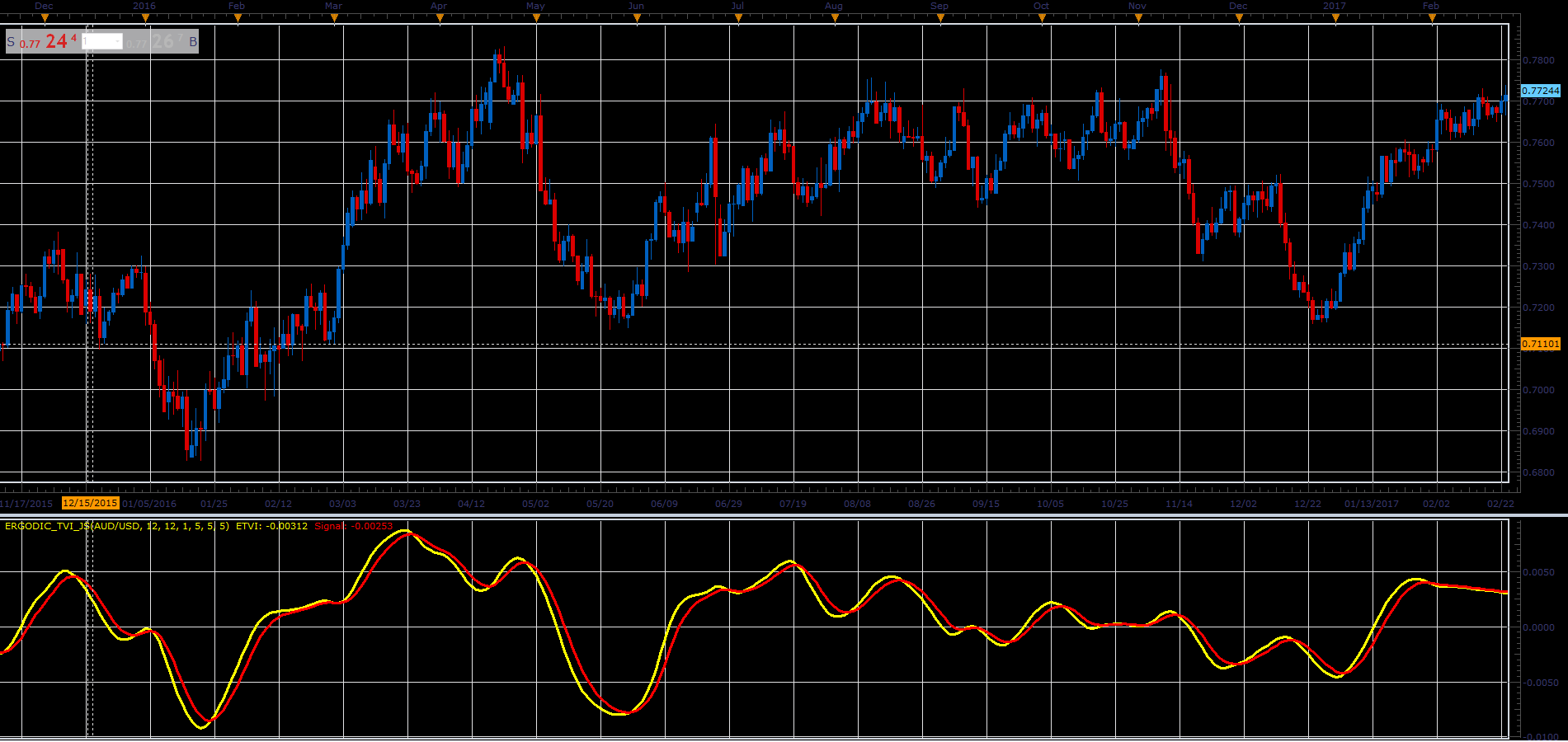Click the 02/02 date axis label
The height and width of the screenshot is (742, 1568).
coord(1436,504)
